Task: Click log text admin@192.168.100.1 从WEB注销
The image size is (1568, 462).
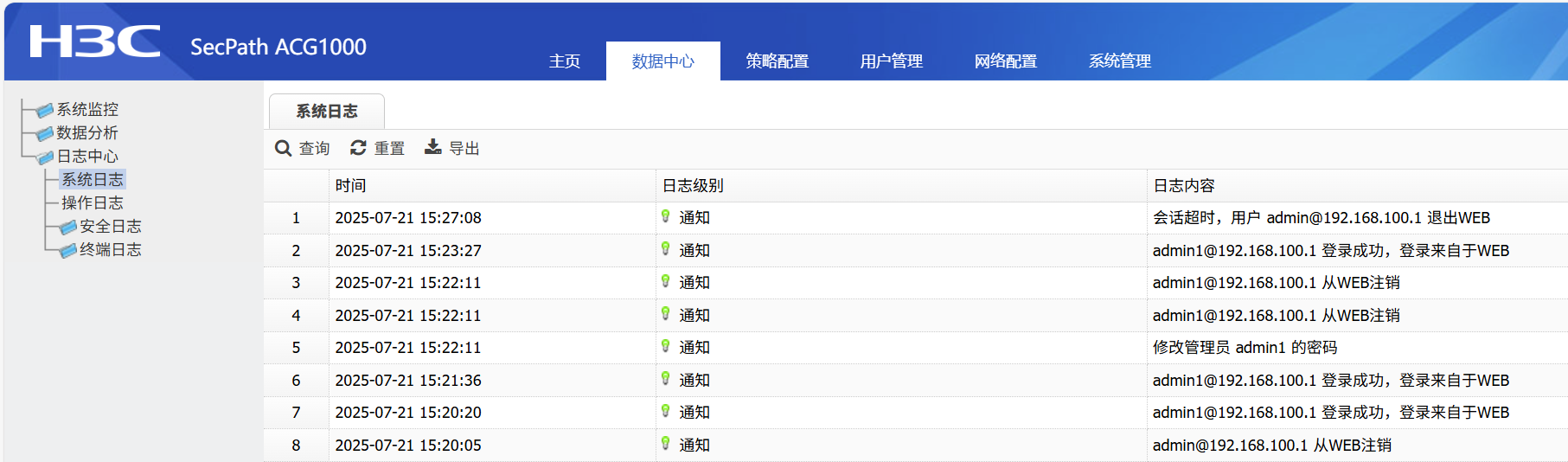Action: (x=1272, y=446)
